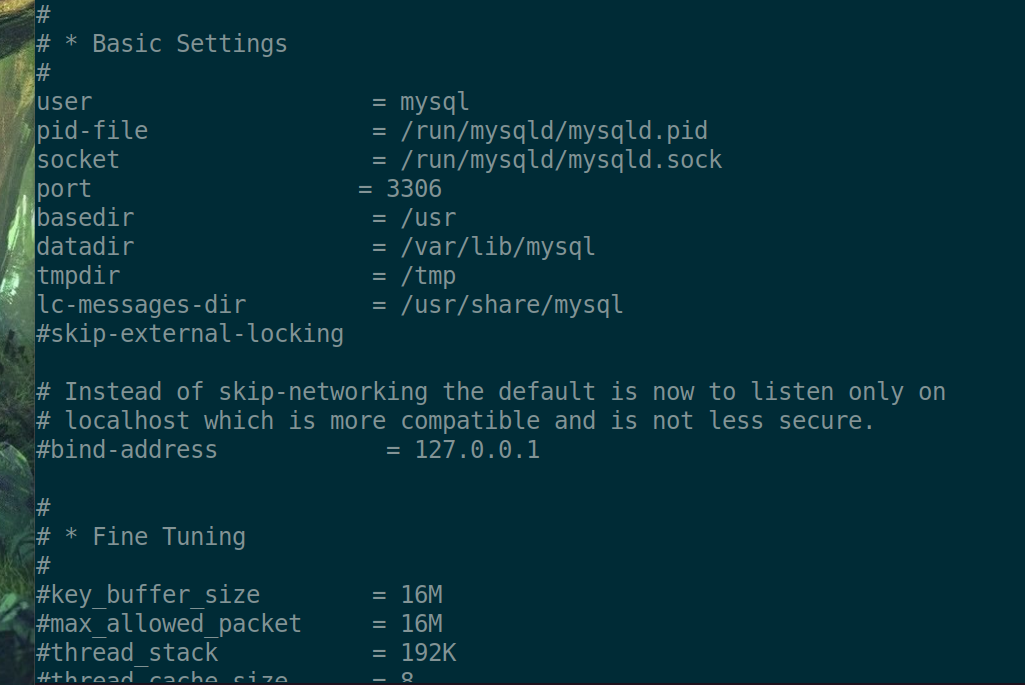Click the tmpdir /tmp value
Image resolution: width=1025 pixels, height=685 pixels.
click(428, 276)
